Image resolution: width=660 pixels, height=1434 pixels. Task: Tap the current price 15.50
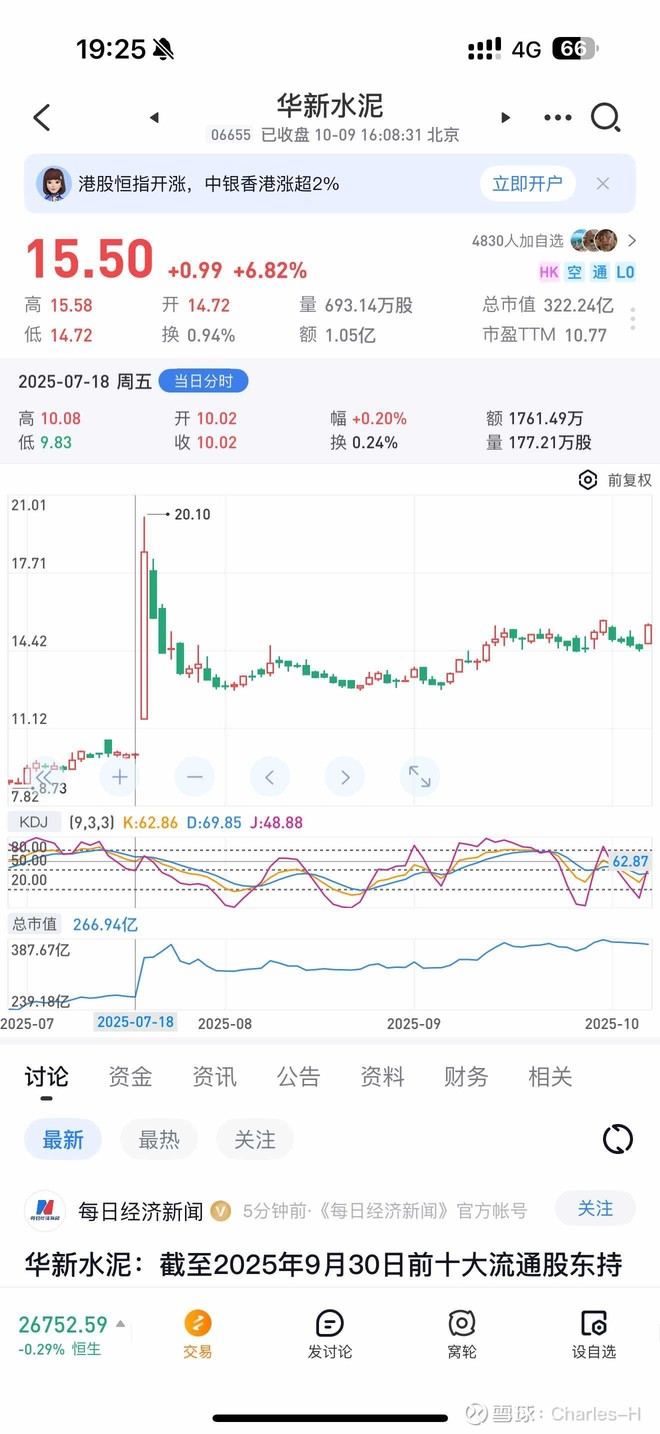[x=89, y=259]
